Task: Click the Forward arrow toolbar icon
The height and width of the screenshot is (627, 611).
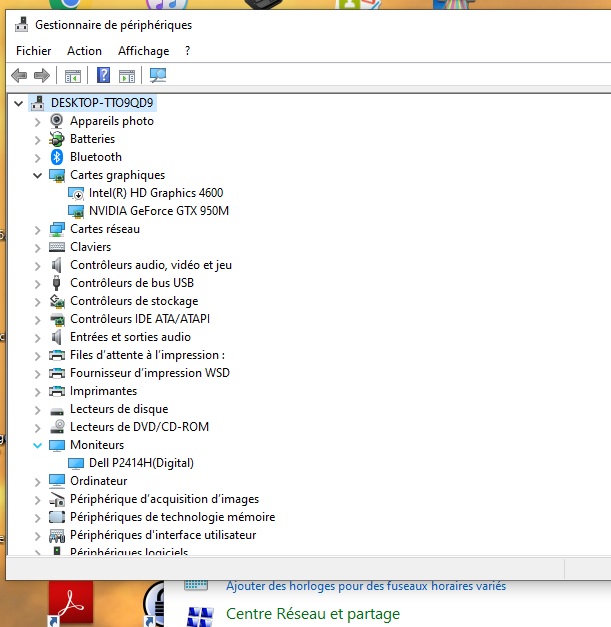Action: coord(42,75)
